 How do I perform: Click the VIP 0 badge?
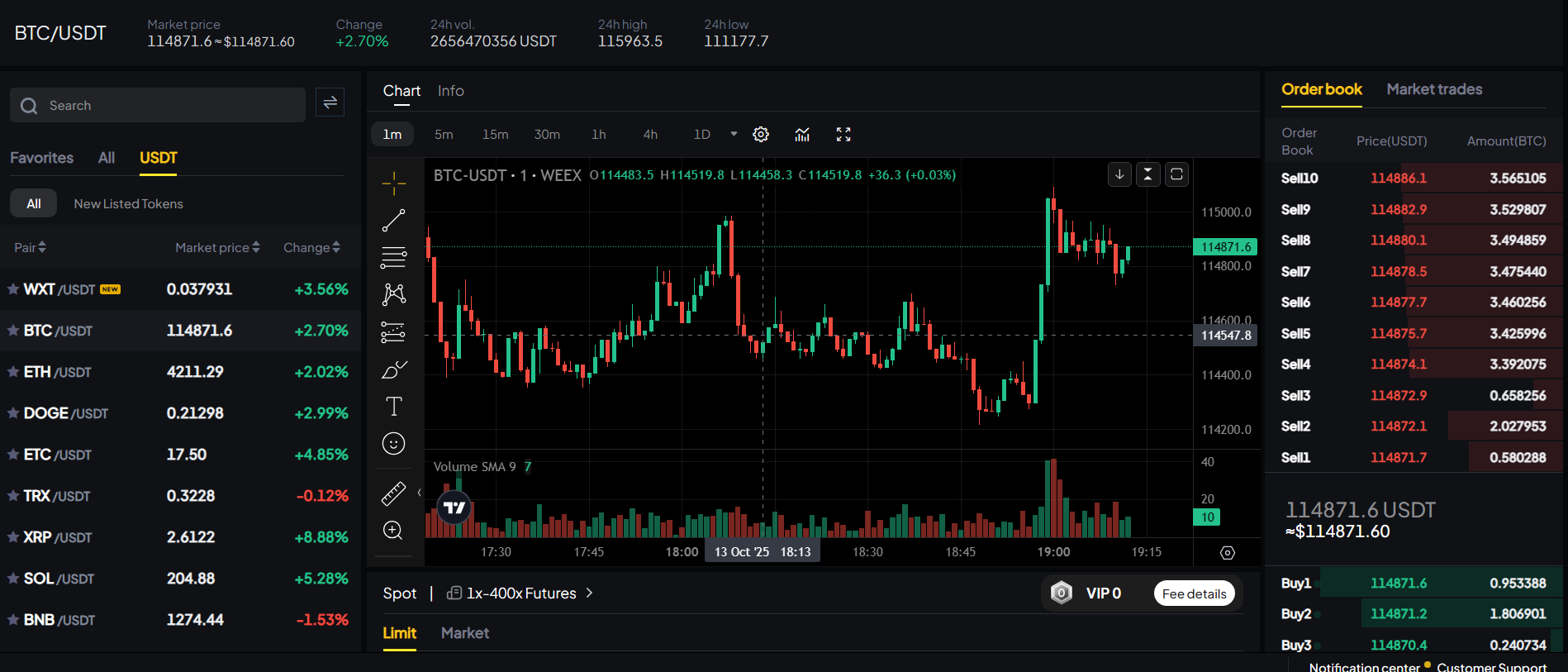point(1086,593)
